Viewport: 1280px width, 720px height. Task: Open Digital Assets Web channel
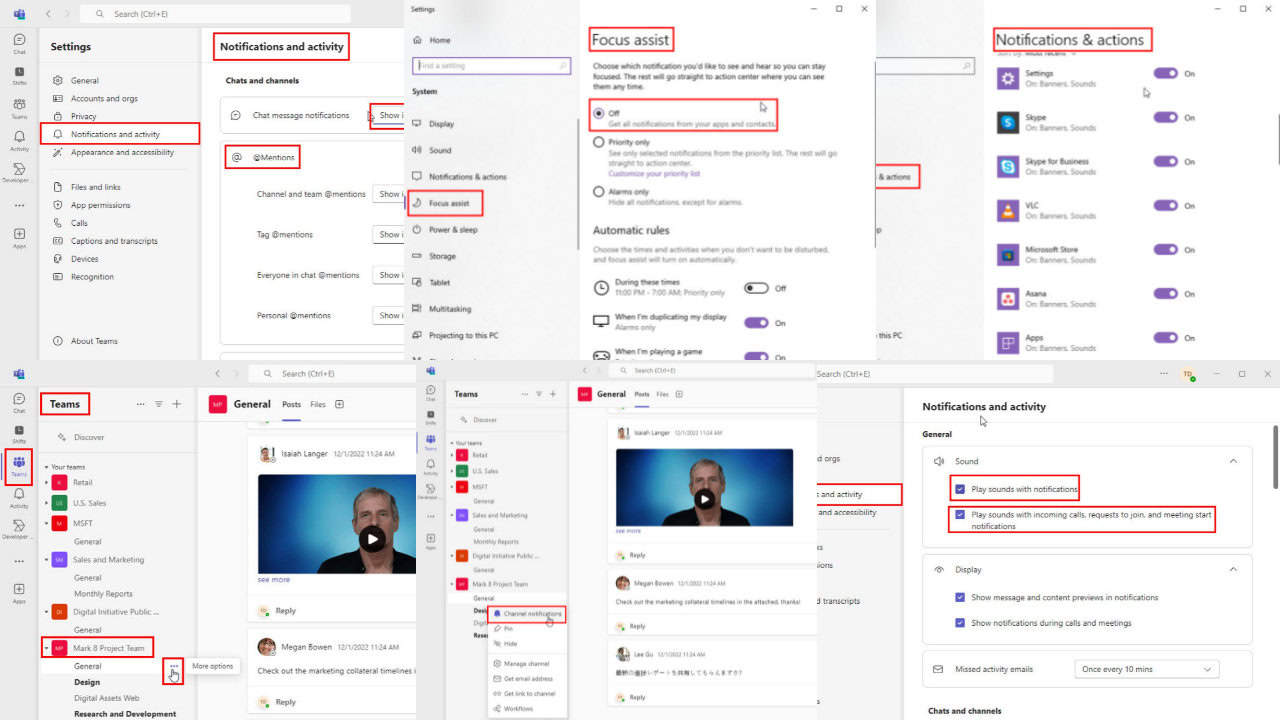(x=106, y=698)
